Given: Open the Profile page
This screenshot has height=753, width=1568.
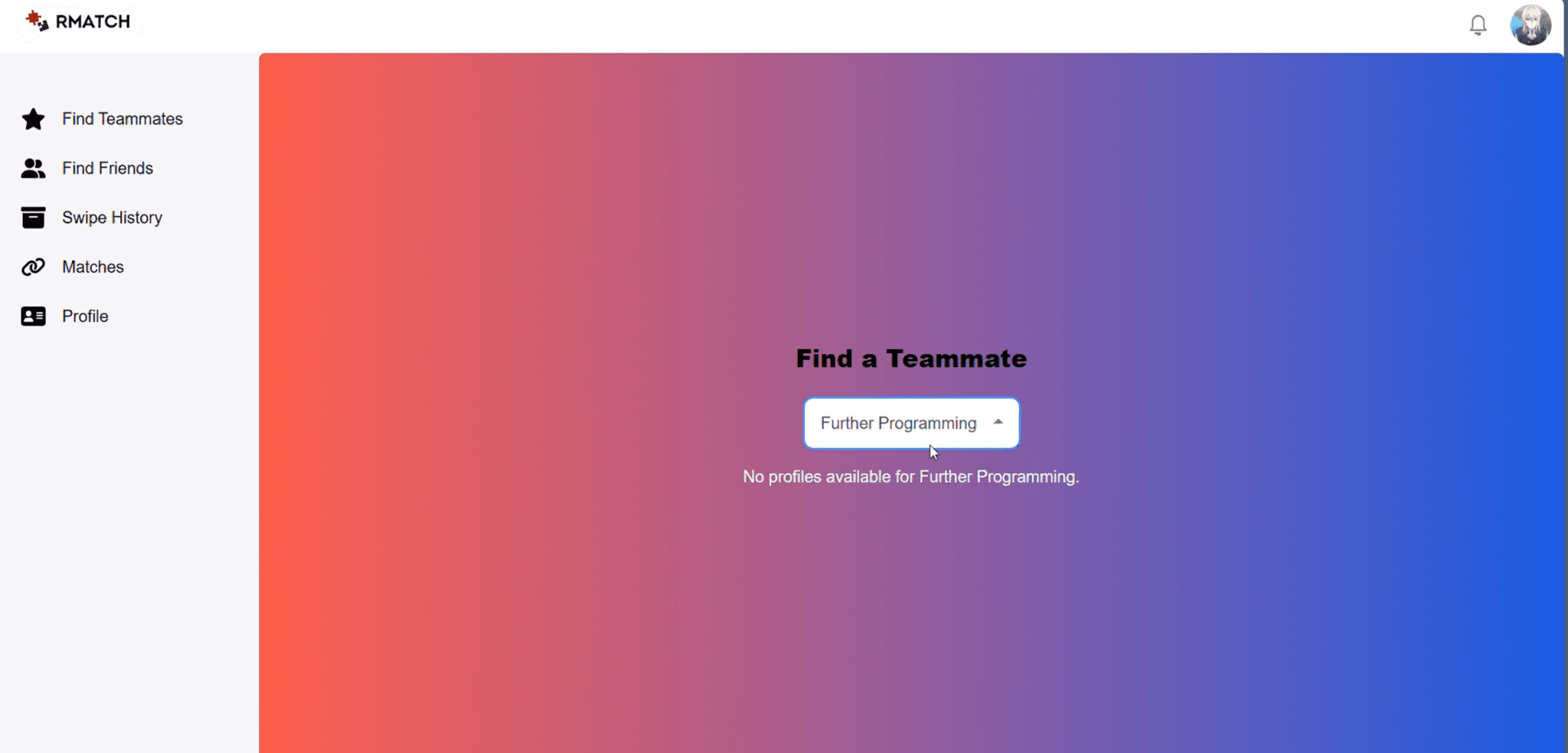Looking at the screenshot, I should pos(85,316).
